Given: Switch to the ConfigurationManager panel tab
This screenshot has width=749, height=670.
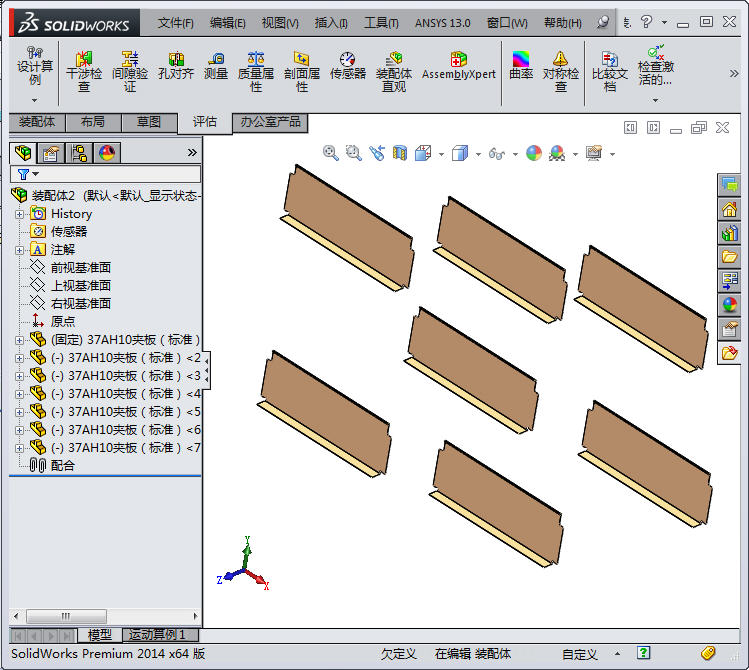Looking at the screenshot, I should pyautogui.click(x=78, y=152).
